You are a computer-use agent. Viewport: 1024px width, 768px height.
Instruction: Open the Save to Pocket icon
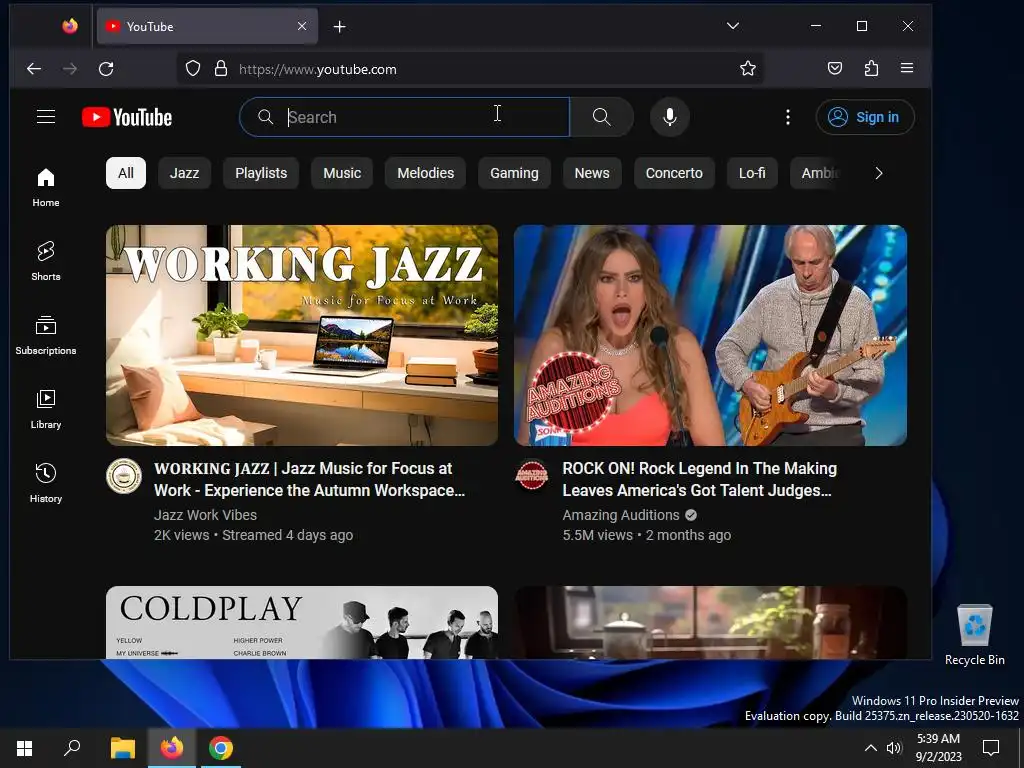click(x=835, y=68)
